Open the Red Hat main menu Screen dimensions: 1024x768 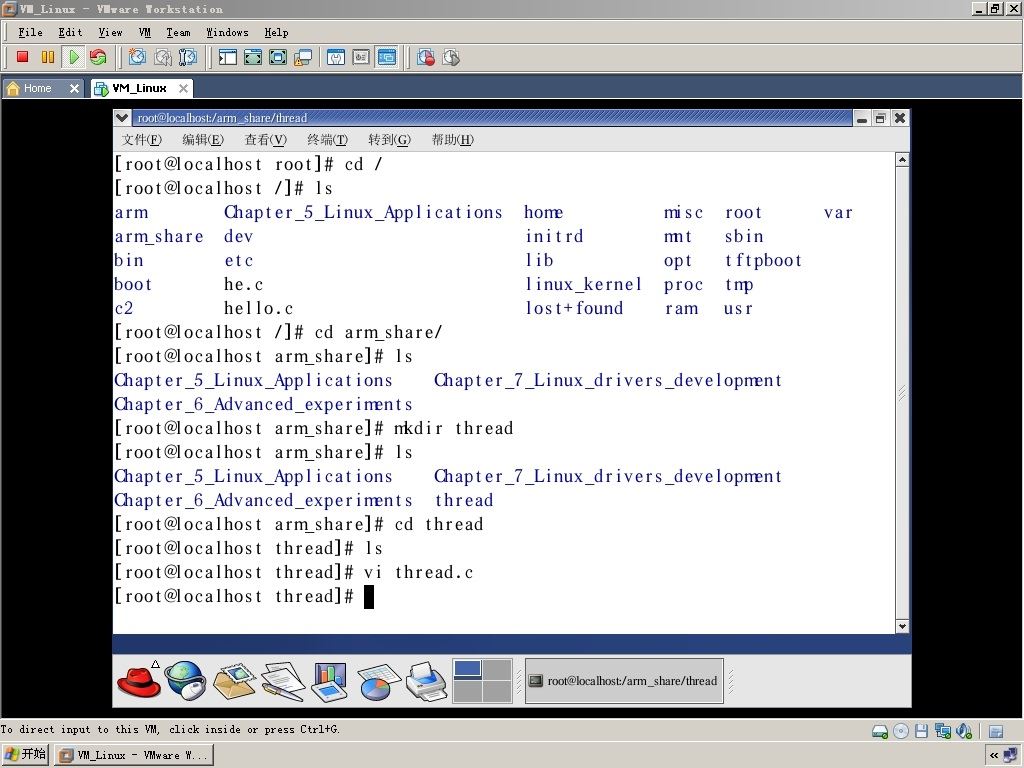tap(139, 681)
